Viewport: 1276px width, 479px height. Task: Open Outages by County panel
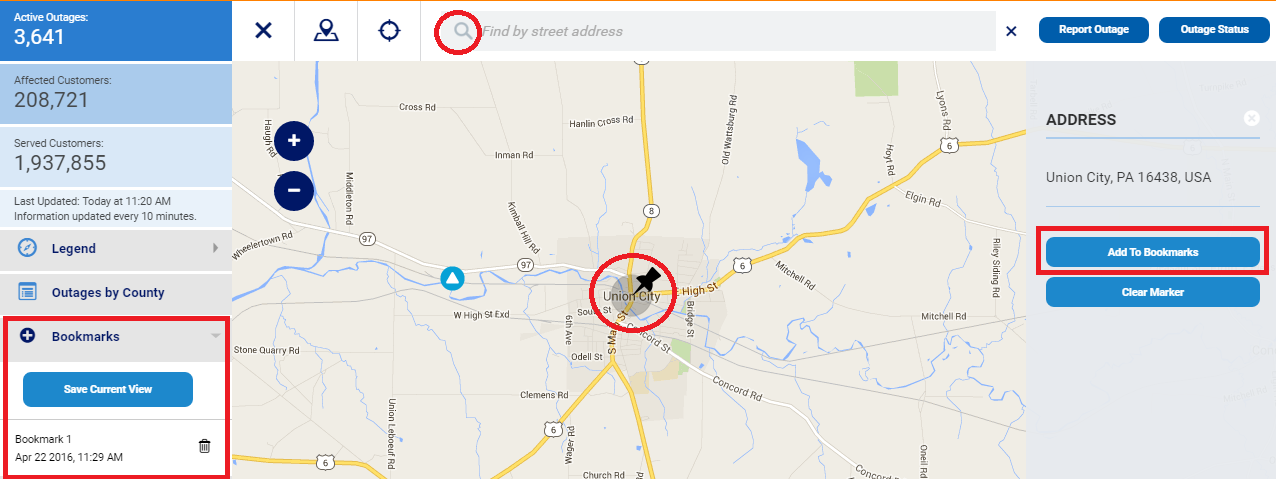tap(116, 292)
